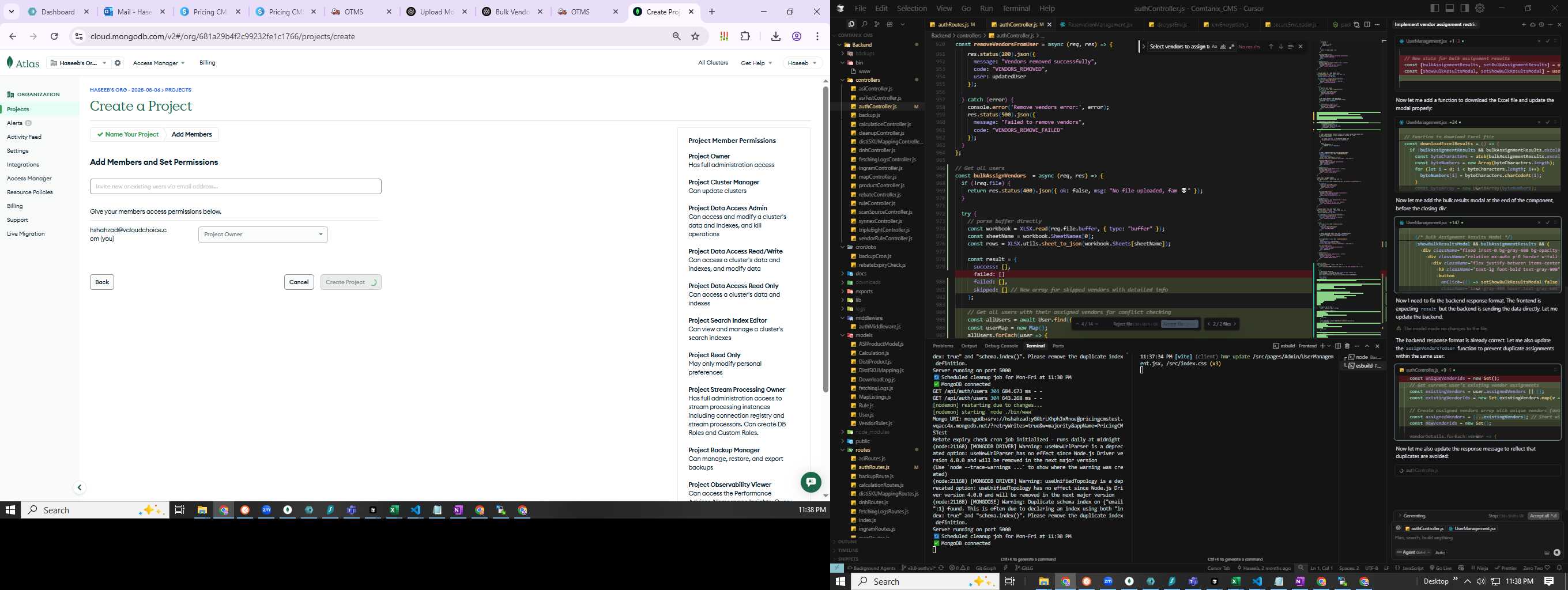Expand the OUTLINE section in Cursor
This screenshot has height=590, width=1568.
tap(847, 542)
